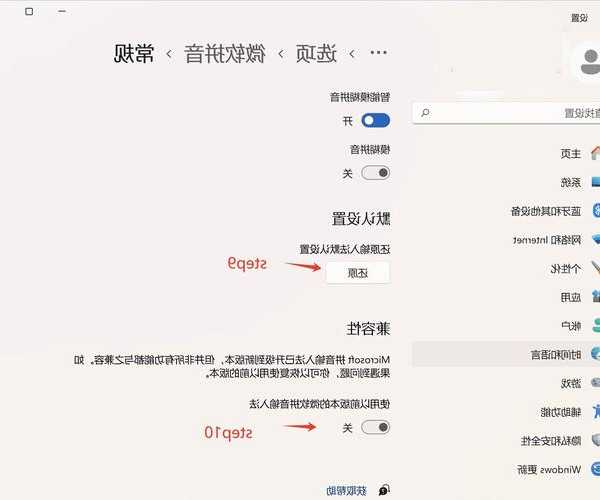This screenshot has width=600, height=500.
Task: Click the 网络和 Internet network icon
Action: 595,240
